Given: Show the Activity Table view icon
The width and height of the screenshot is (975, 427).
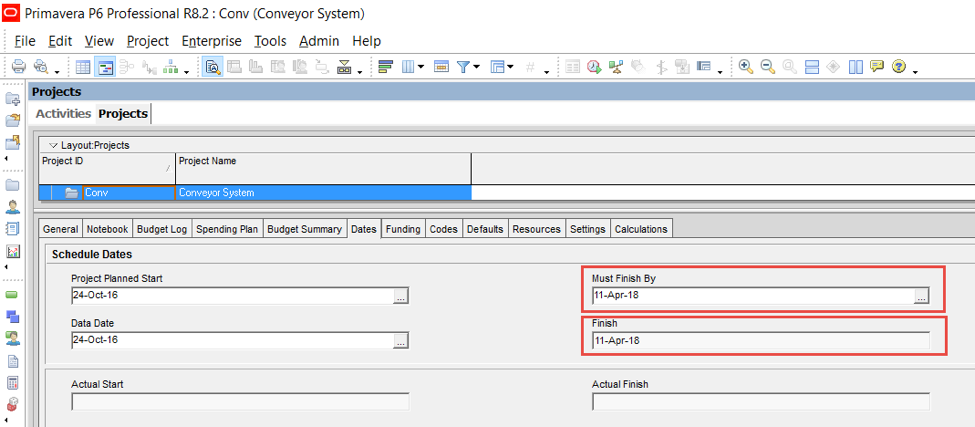Looking at the screenshot, I should pyautogui.click(x=83, y=67).
